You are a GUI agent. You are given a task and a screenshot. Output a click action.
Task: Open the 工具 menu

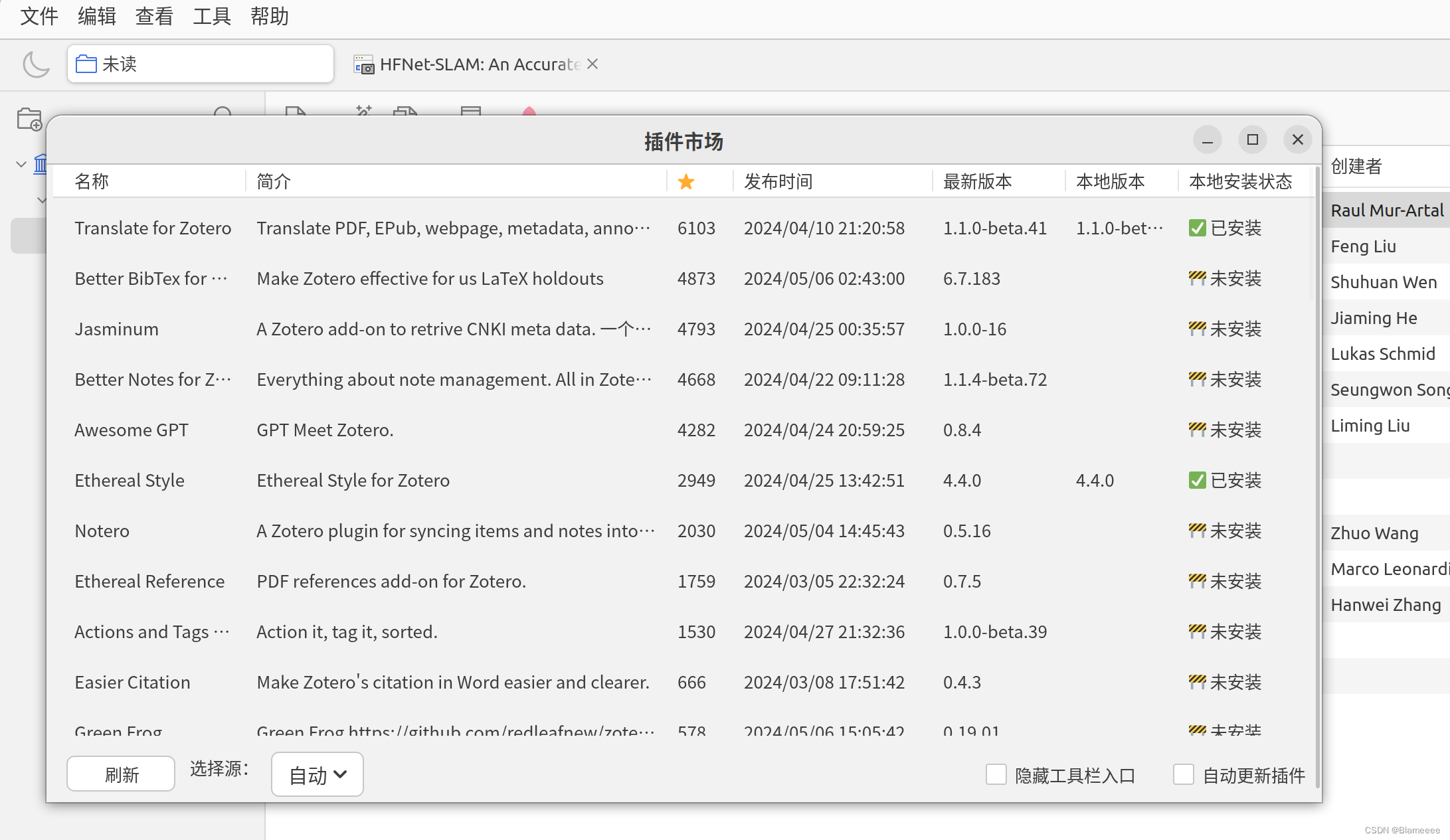click(x=211, y=16)
